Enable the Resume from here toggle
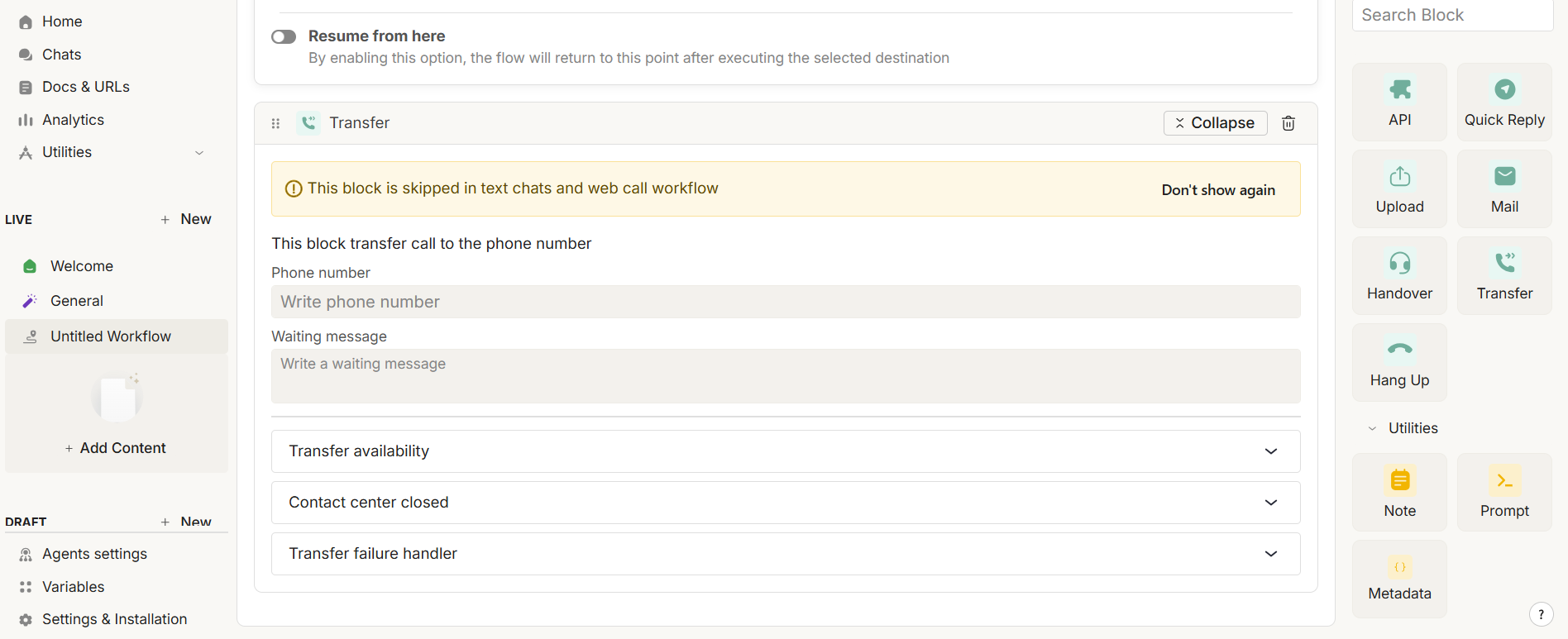Image resolution: width=1568 pixels, height=639 pixels. (284, 37)
